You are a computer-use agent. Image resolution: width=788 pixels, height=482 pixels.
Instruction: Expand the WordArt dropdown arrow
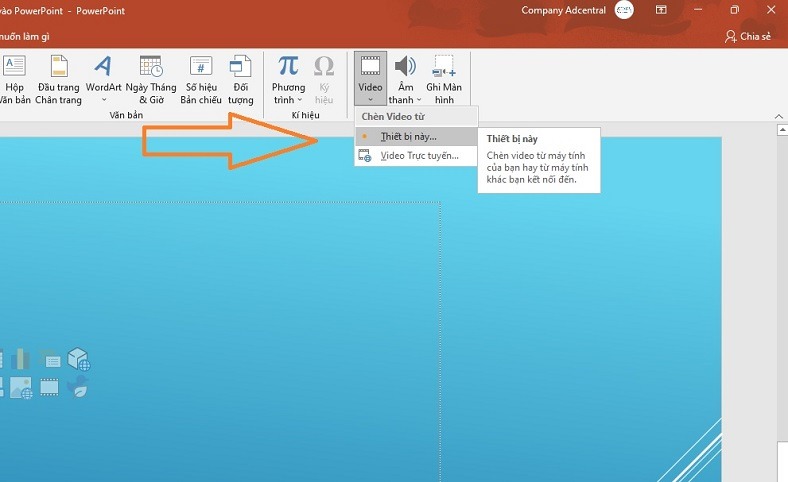(103, 100)
